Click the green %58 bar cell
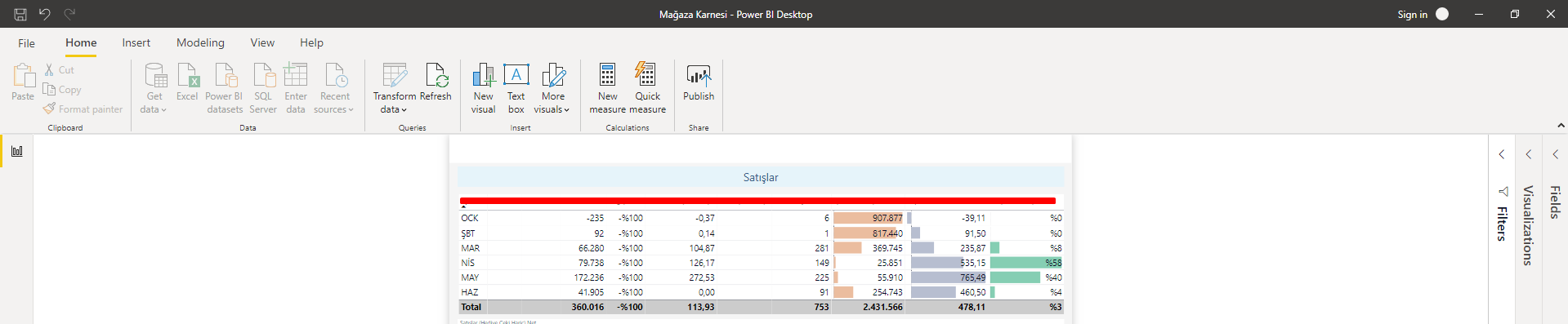 pos(1026,263)
